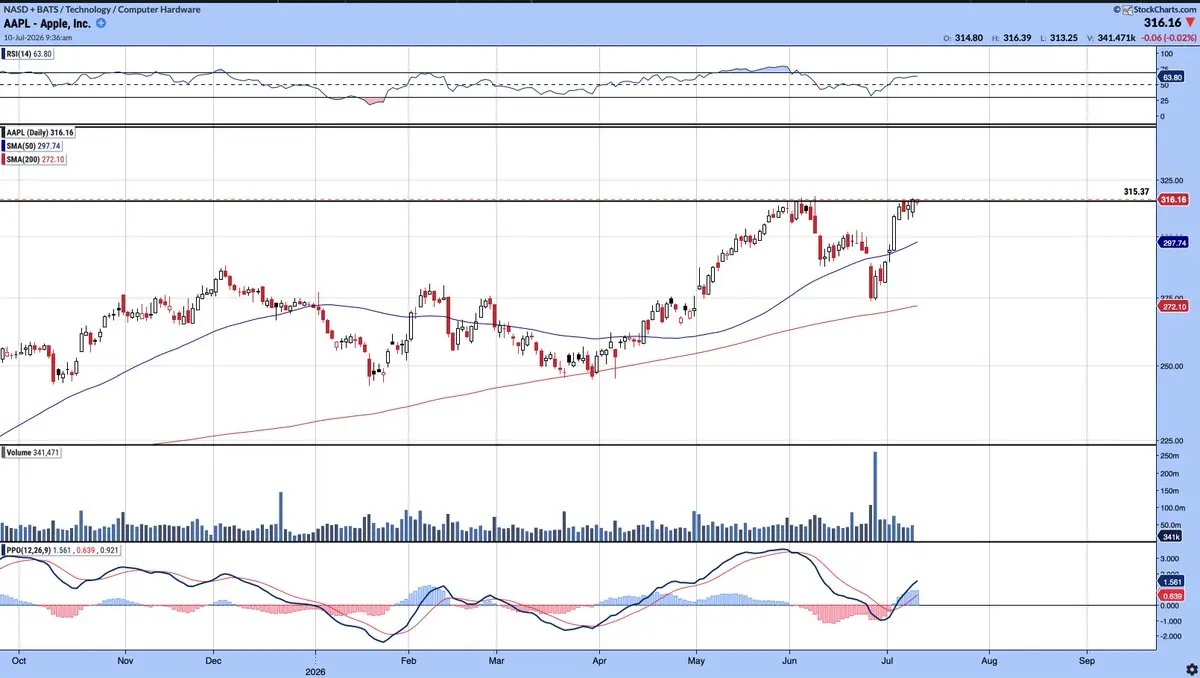This screenshot has height=678, width=1200.
Task: Click the RSI(14) 63.80 indicator label
Action: (x=30, y=53)
